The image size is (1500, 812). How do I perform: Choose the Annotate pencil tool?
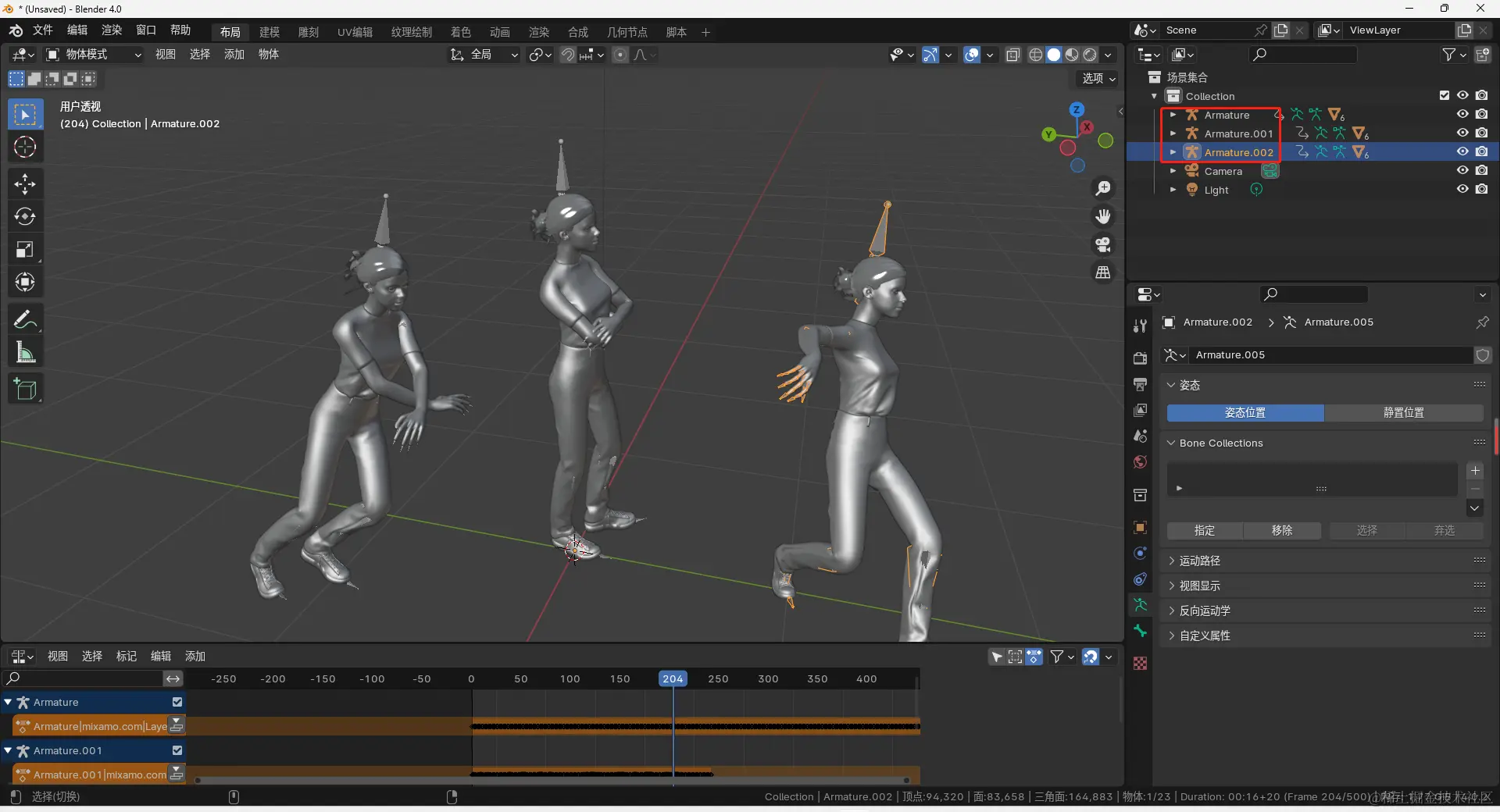point(25,319)
